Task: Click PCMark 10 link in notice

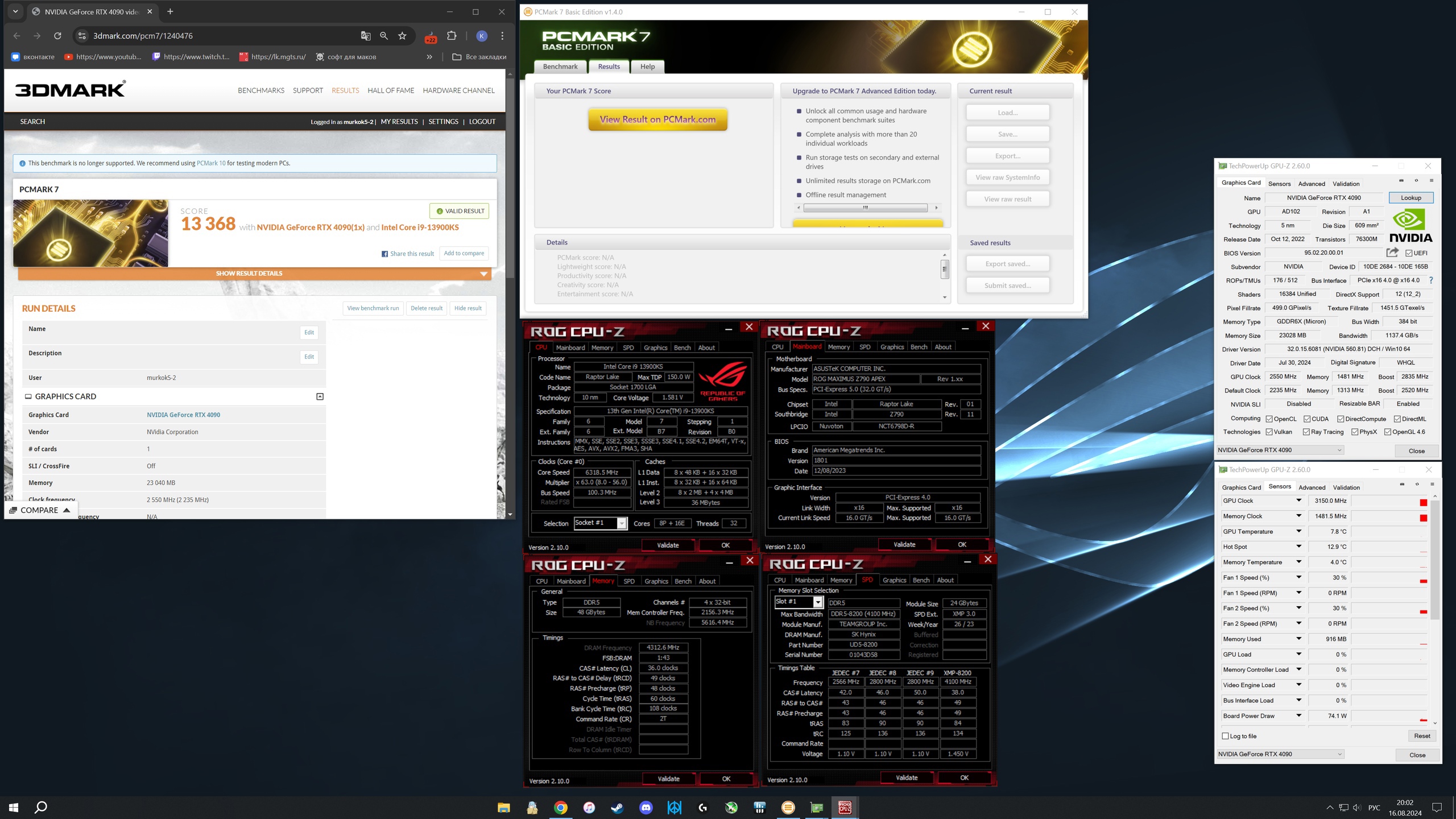Action: tap(211, 163)
